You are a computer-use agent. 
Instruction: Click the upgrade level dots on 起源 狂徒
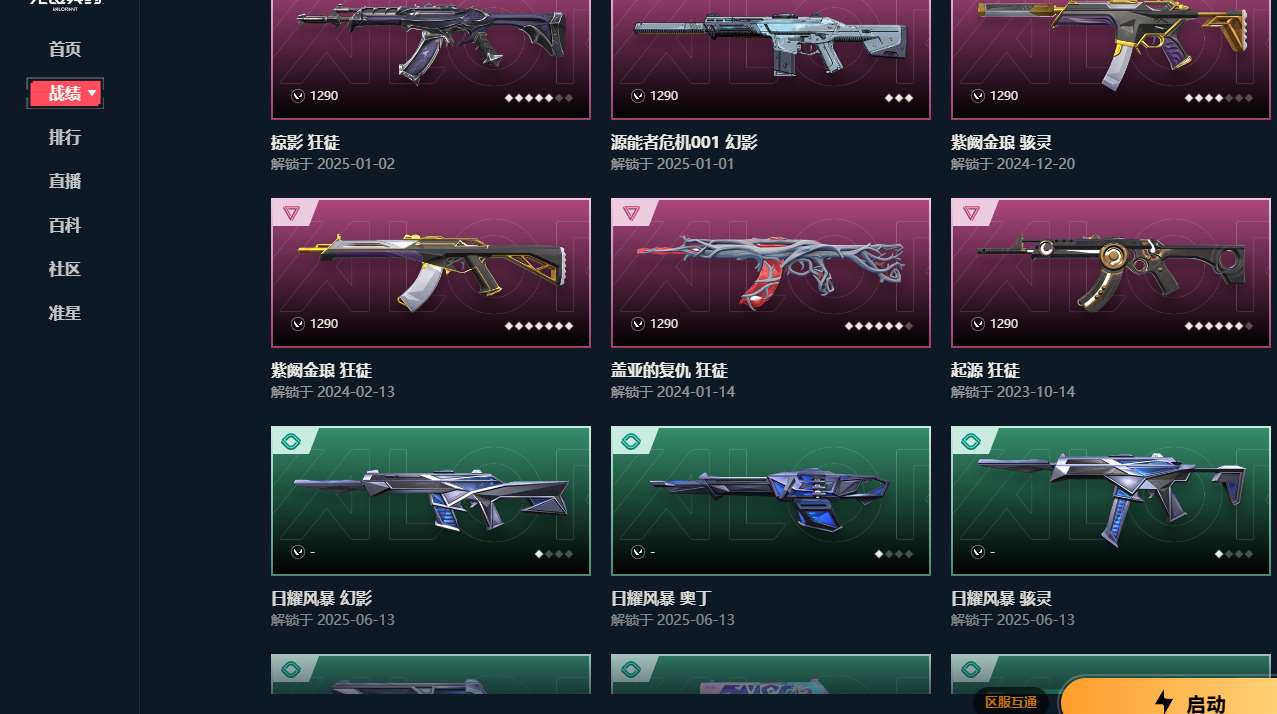pyautogui.click(x=1218, y=326)
